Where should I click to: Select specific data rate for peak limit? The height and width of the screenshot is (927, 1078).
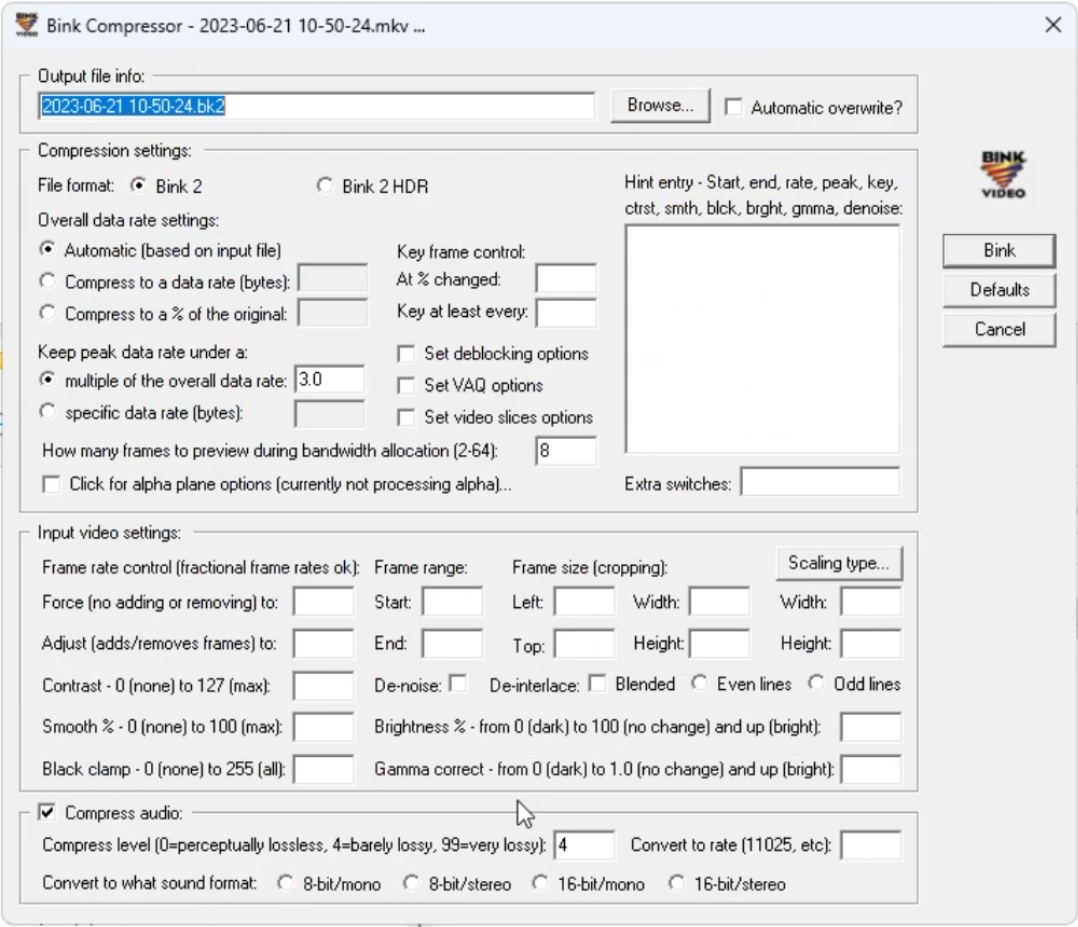[x=46, y=411]
